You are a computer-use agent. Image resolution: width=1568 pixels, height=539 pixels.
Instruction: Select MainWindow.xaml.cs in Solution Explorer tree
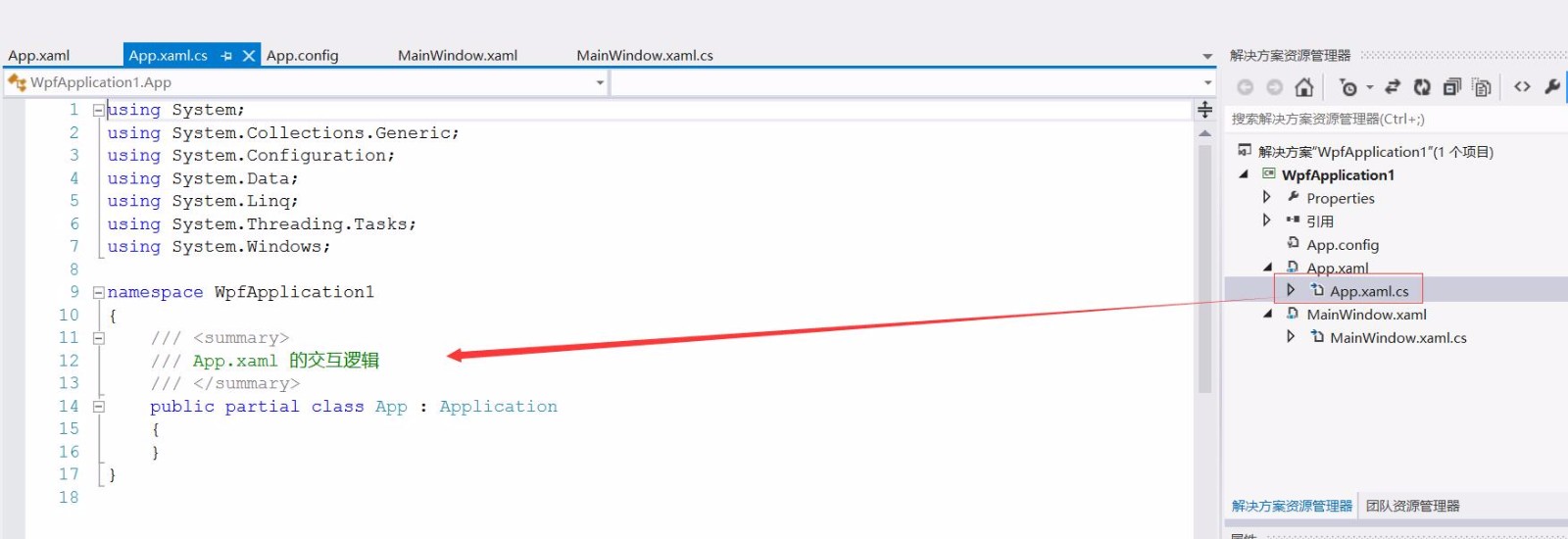[x=1398, y=338]
